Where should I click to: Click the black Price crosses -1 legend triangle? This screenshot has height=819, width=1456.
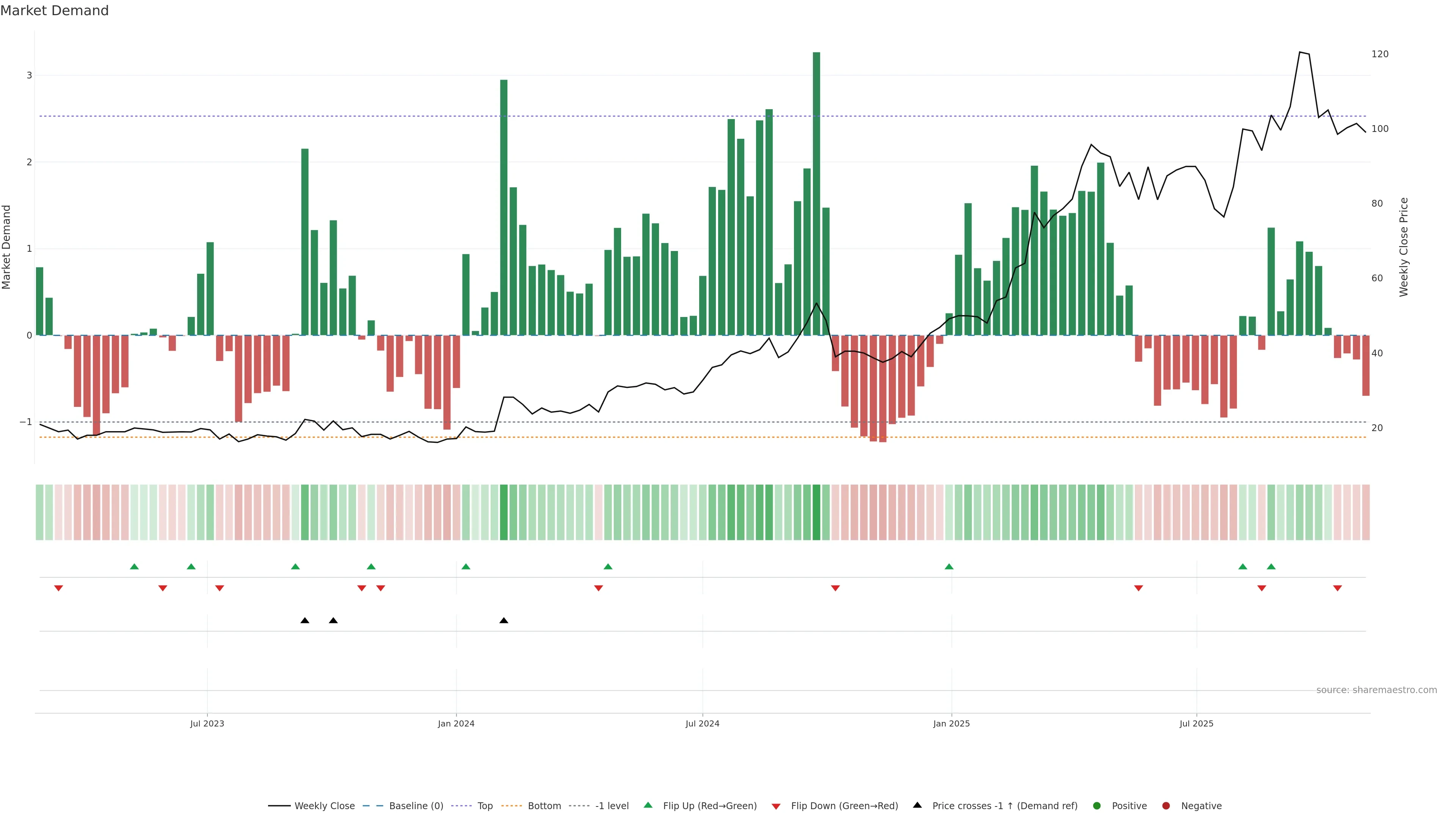917,805
